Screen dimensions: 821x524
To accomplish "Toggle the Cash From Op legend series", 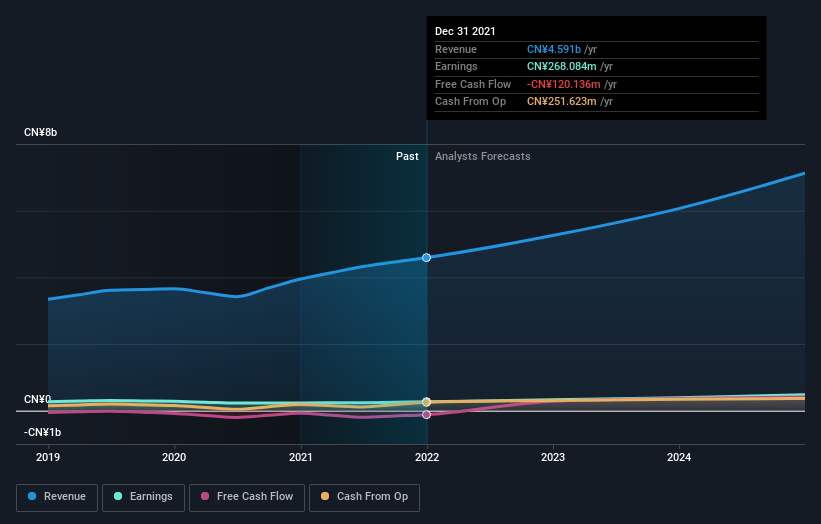I will [364, 497].
